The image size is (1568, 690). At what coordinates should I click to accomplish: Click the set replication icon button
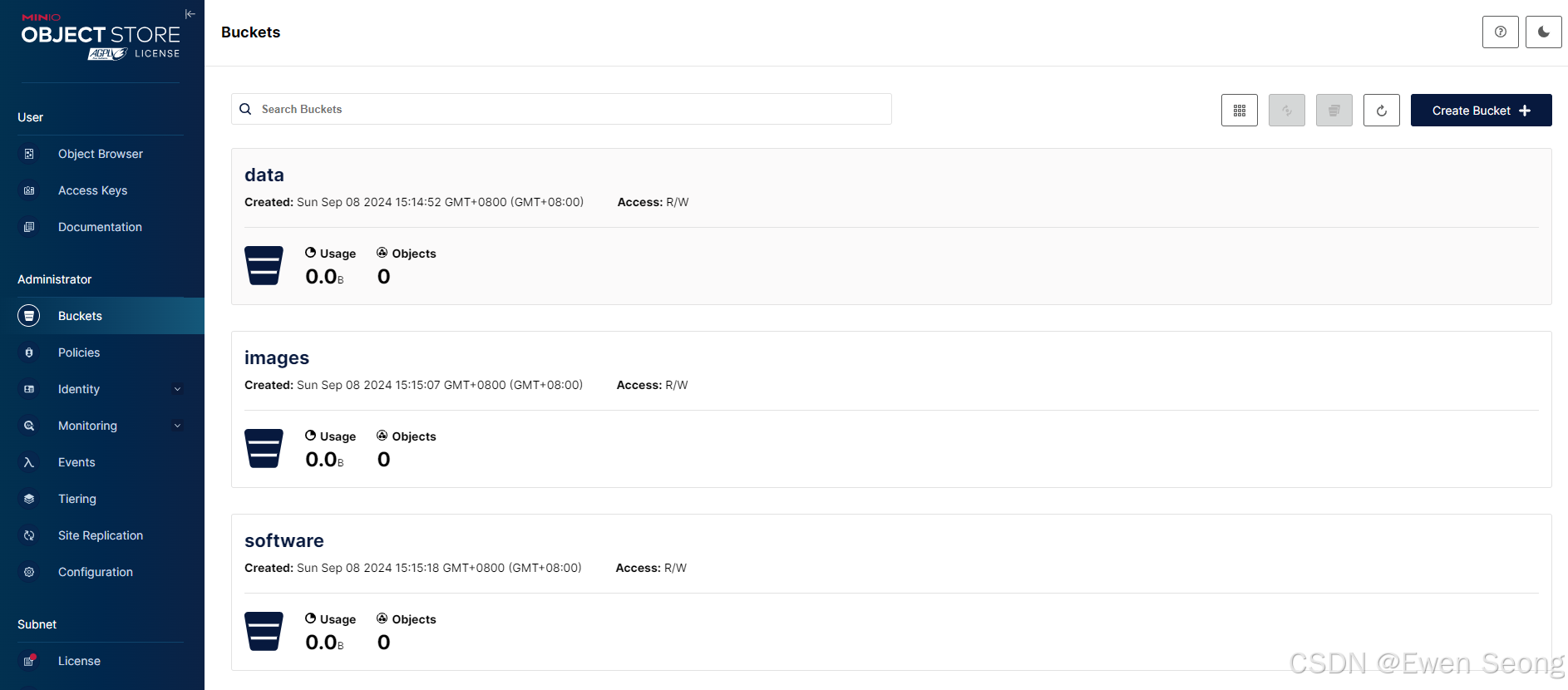coord(1287,110)
